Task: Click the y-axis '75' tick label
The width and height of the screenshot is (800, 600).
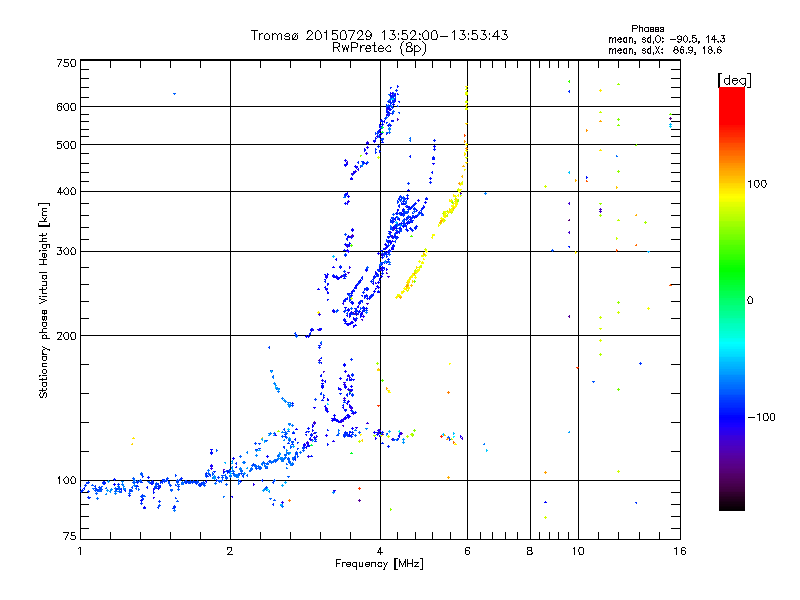Action: pos(70,536)
